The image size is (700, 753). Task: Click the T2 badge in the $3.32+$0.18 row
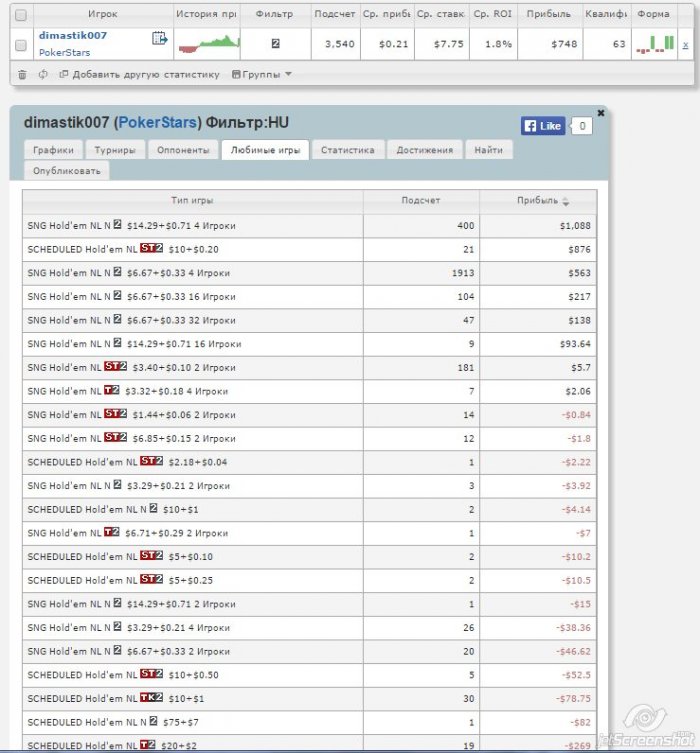(x=111, y=390)
